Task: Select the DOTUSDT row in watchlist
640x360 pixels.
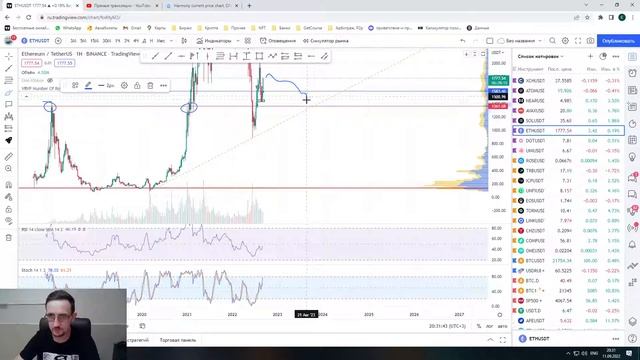Action: coord(568,141)
